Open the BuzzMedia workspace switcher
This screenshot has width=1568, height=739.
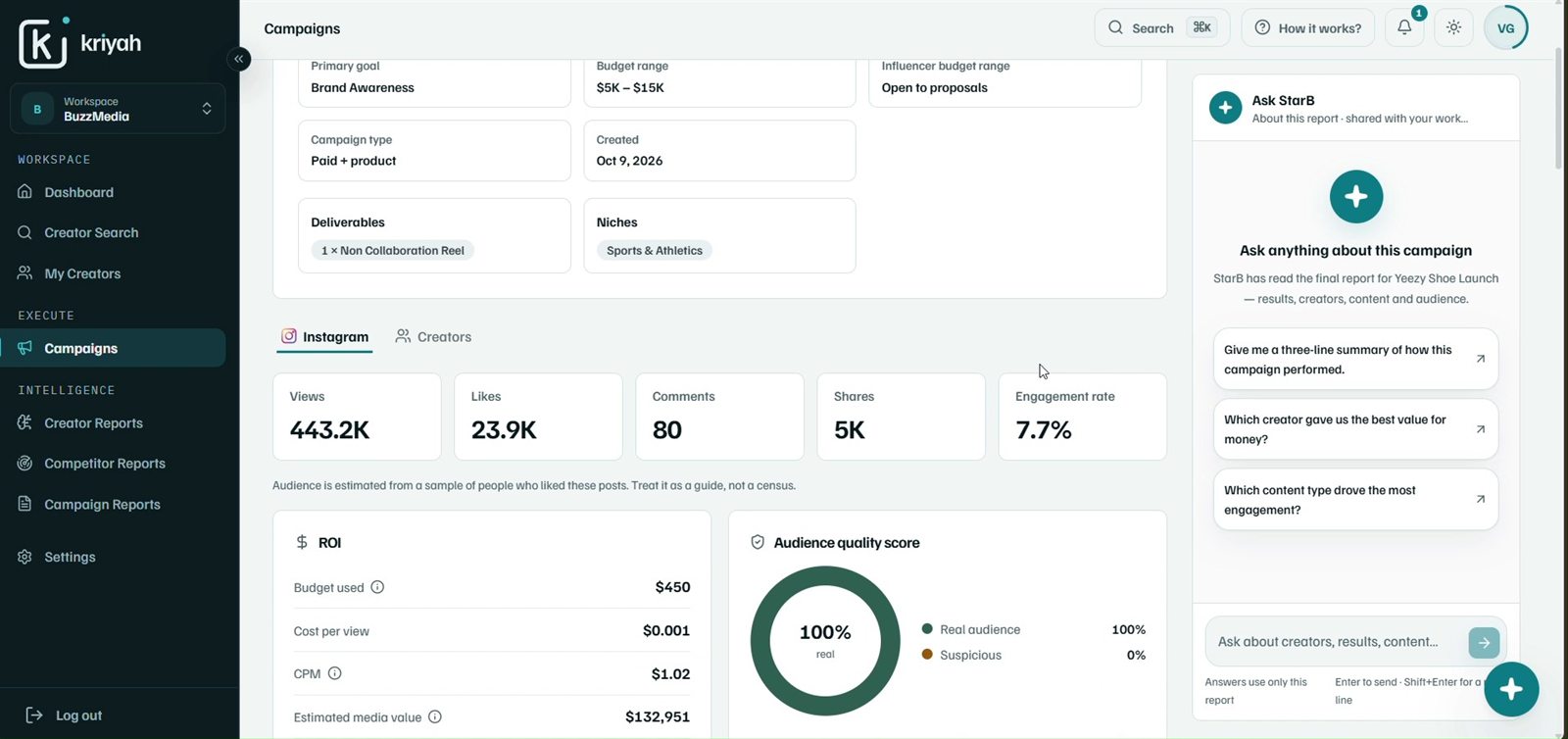click(x=118, y=109)
